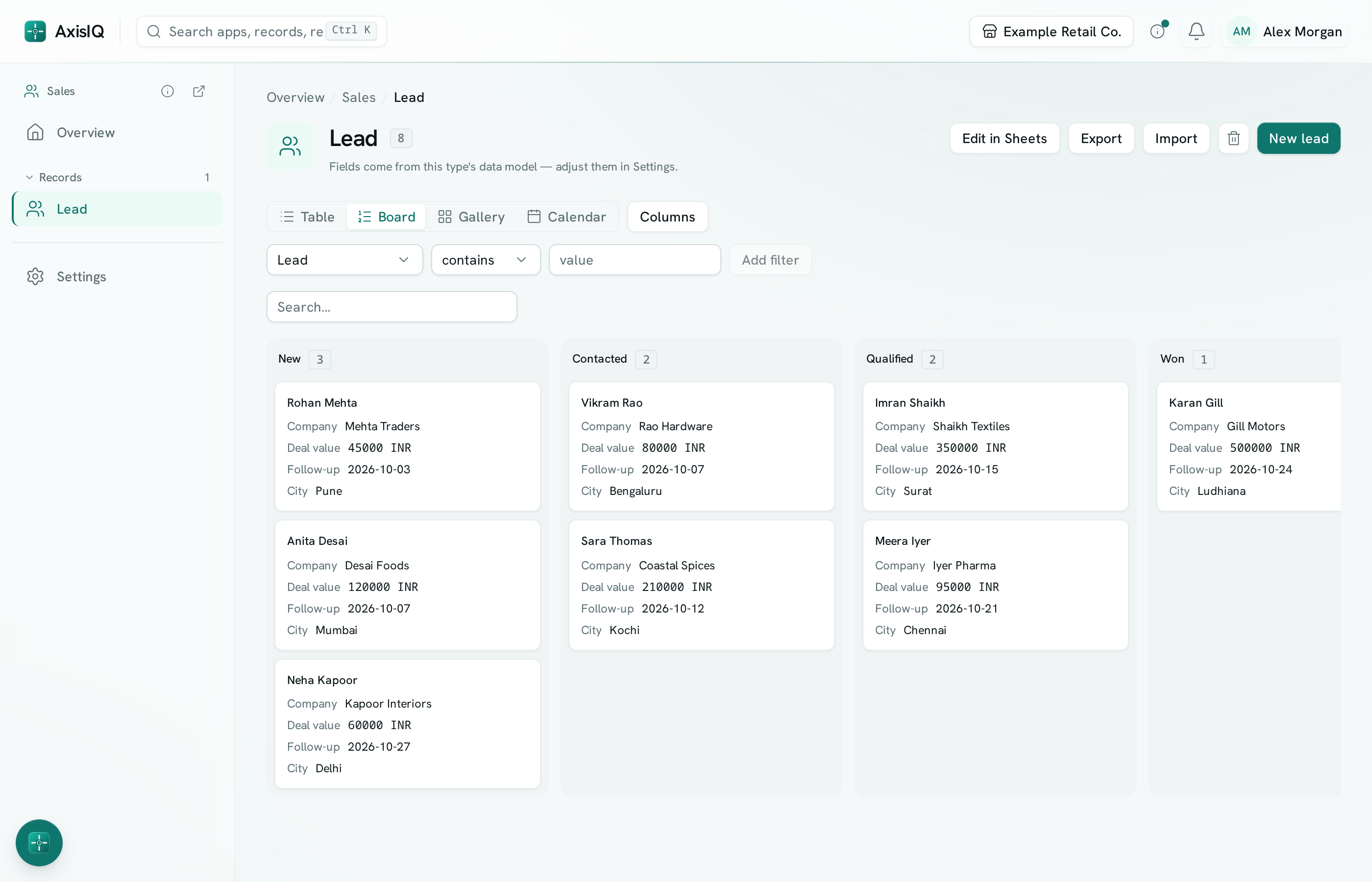This screenshot has height=882, width=1372.
Task: Click the Add filter button
Action: point(770,260)
